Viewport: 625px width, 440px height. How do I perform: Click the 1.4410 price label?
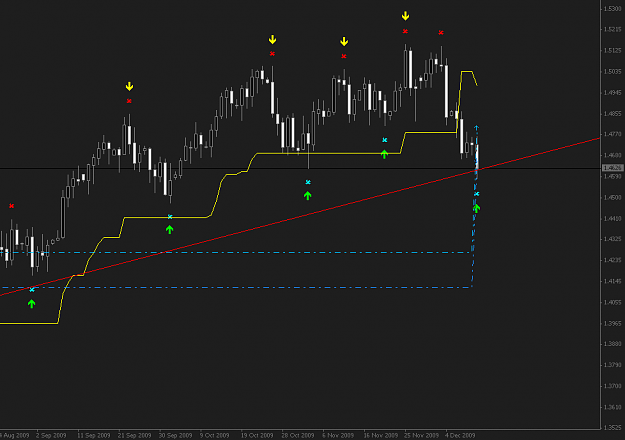(x=612, y=218)
